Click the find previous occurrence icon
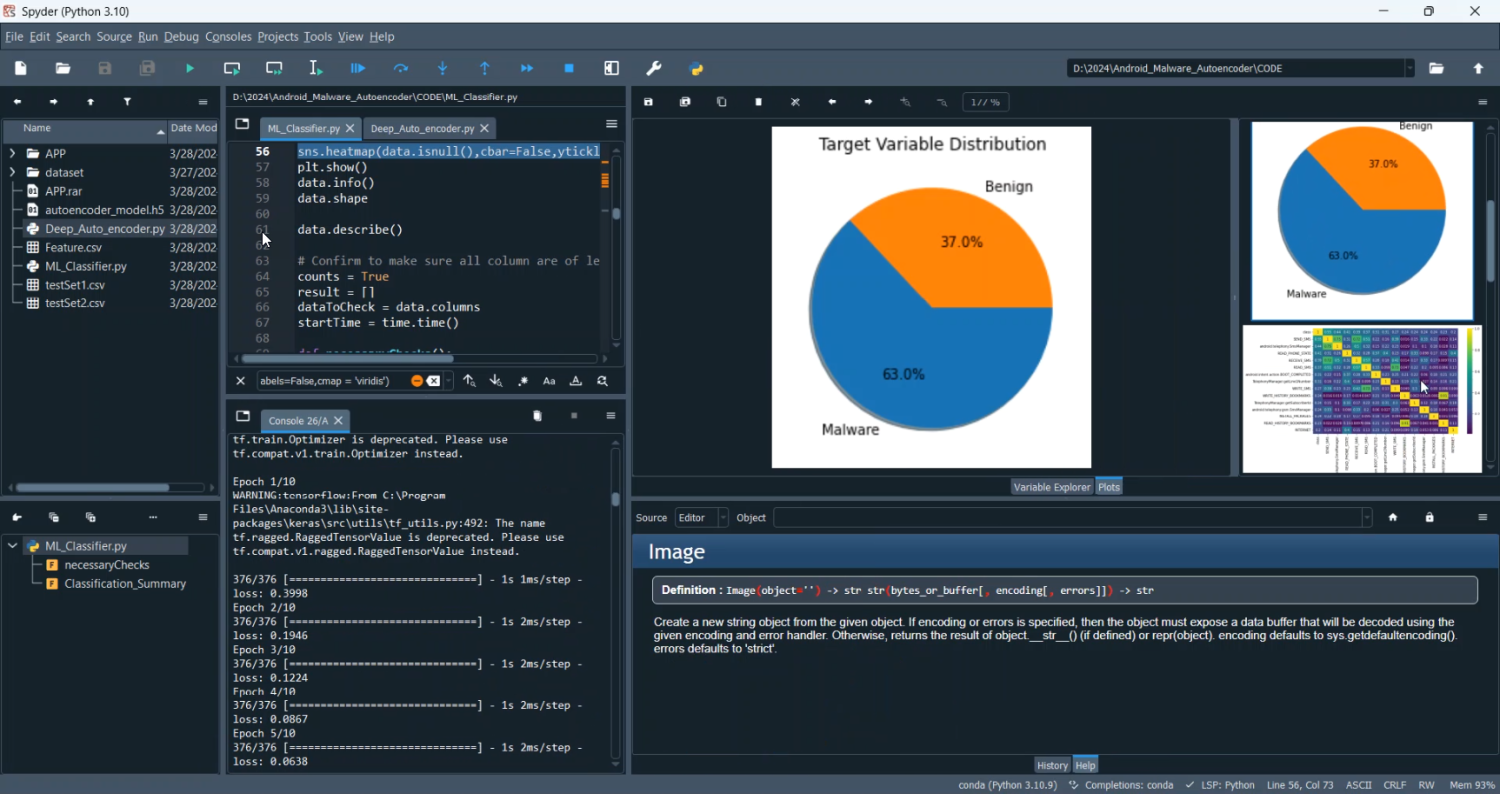1500x794 pixels. (x=469, y=381)
